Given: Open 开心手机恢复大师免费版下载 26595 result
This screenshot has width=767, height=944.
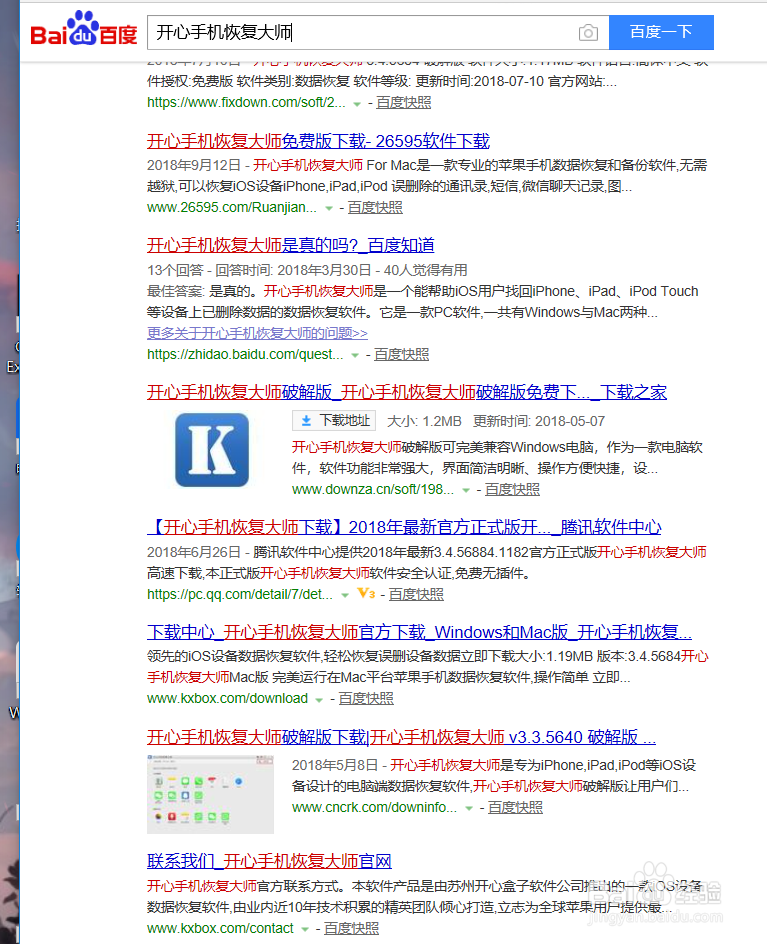Looking at the screenshot, I should 318,141.
